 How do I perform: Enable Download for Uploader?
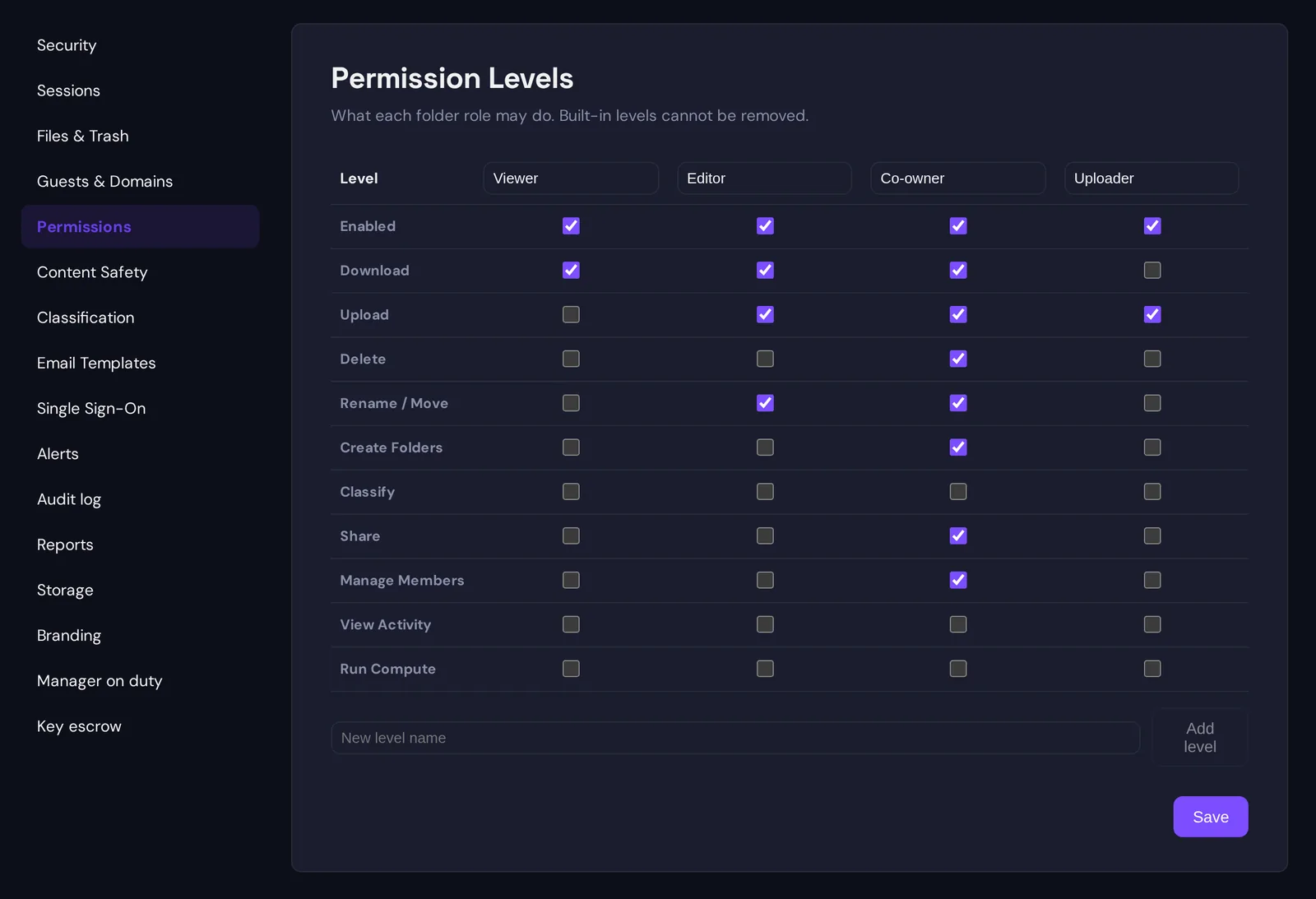[x=1152, y=271]
